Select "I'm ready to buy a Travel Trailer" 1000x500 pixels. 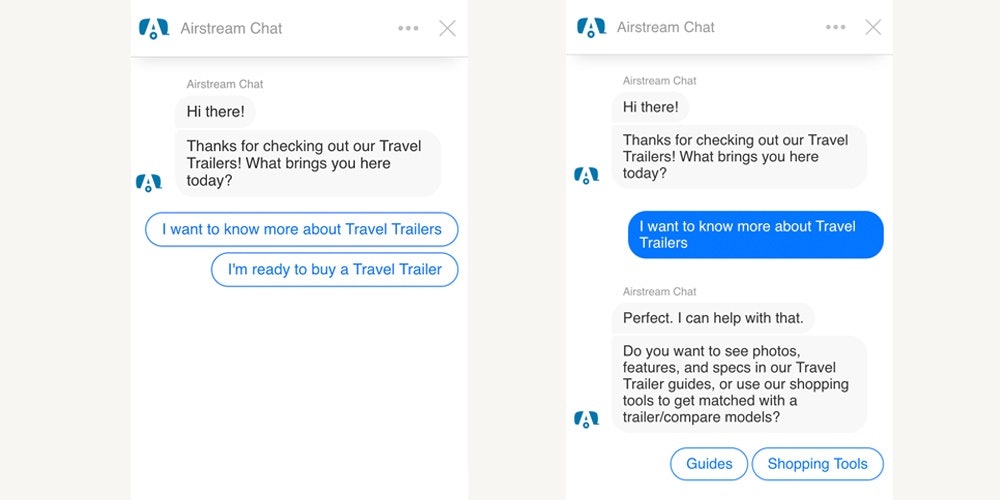click(334, 269)
